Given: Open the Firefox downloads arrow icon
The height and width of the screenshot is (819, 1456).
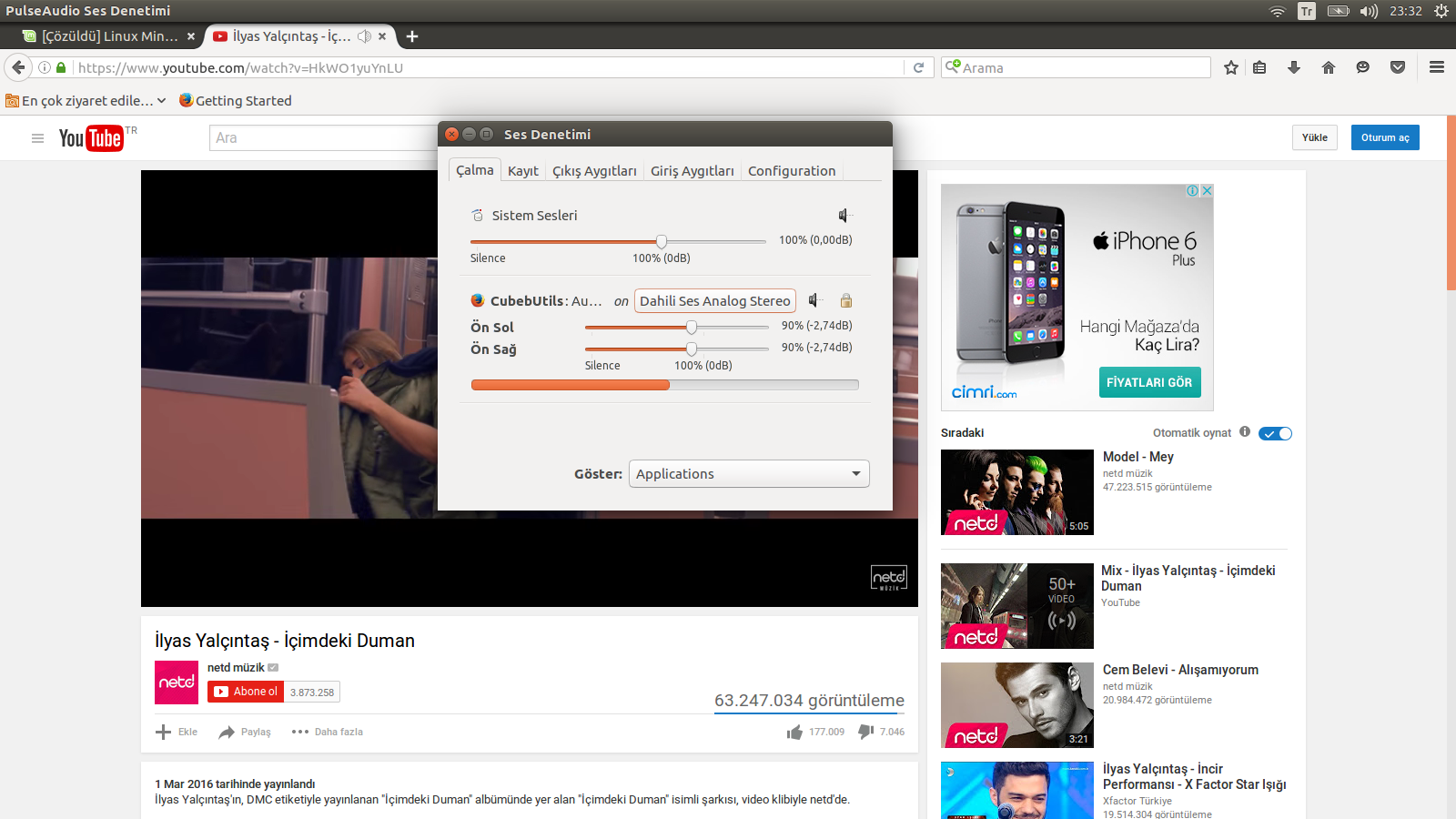Looking at the screenshot, I should point(1293,67).
